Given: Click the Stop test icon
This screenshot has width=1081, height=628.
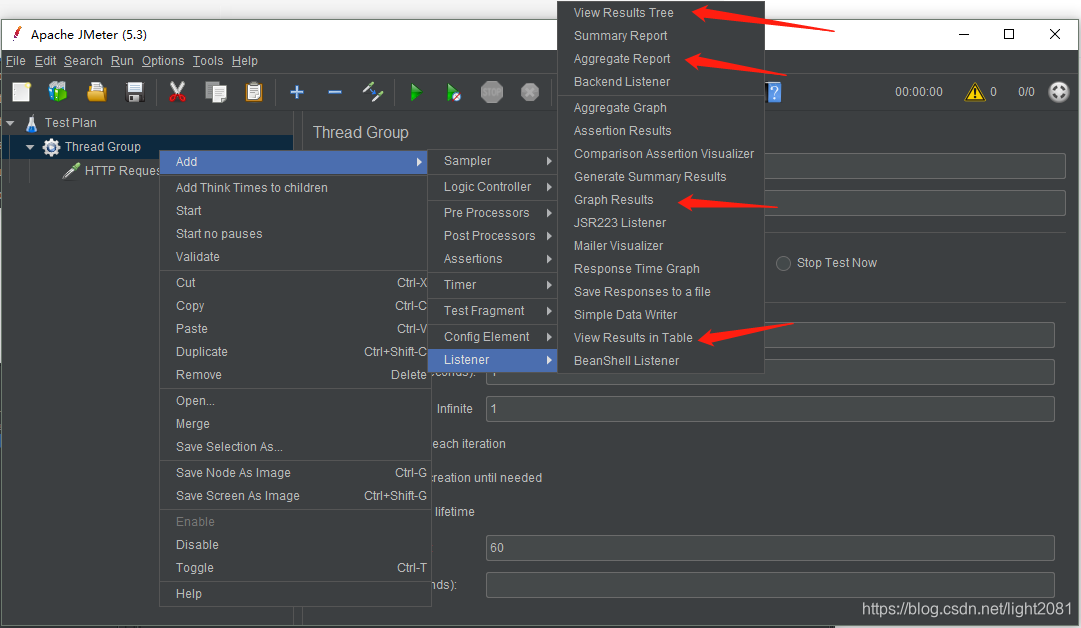Looking at the screenshot, I should [x=492, y=92].
